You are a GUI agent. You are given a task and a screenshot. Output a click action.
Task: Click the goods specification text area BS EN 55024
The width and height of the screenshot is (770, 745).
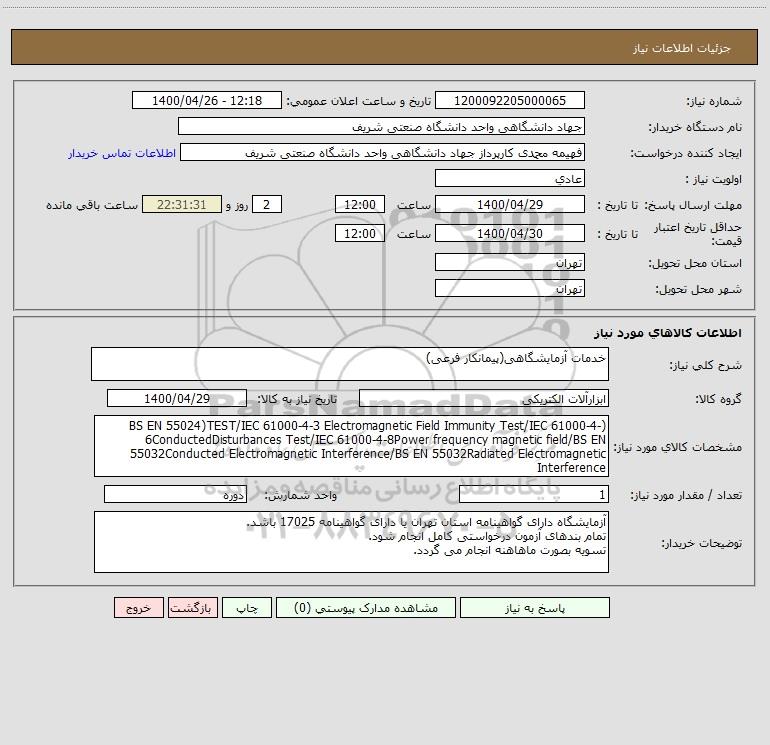pos(351,446)
